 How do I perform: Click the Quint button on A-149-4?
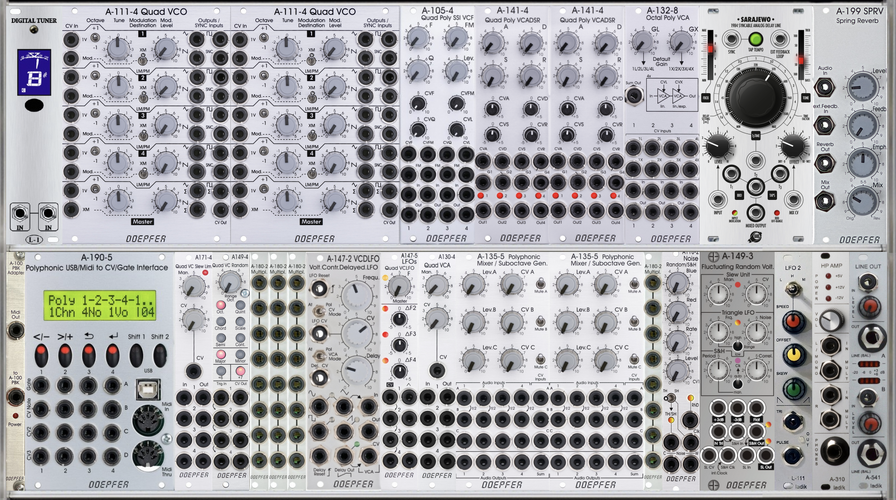[240, 305]
